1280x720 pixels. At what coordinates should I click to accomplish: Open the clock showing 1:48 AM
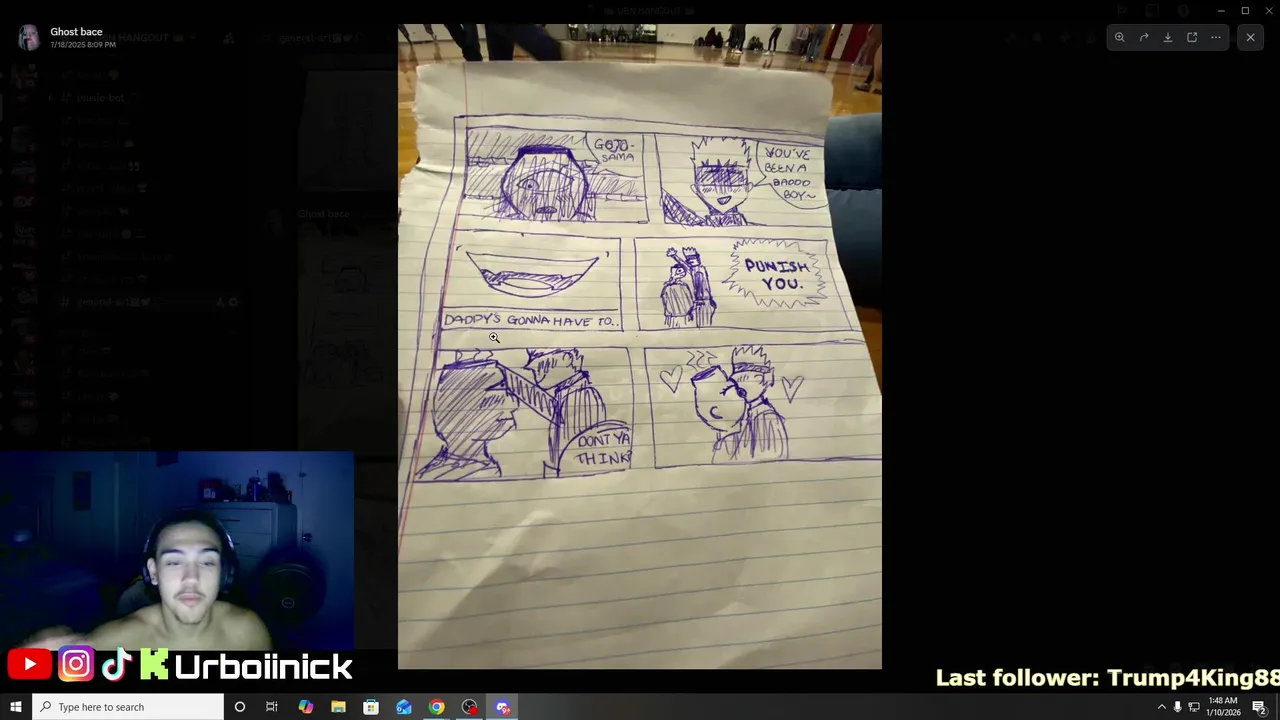pyautogui.click(x=1223, y=707)
